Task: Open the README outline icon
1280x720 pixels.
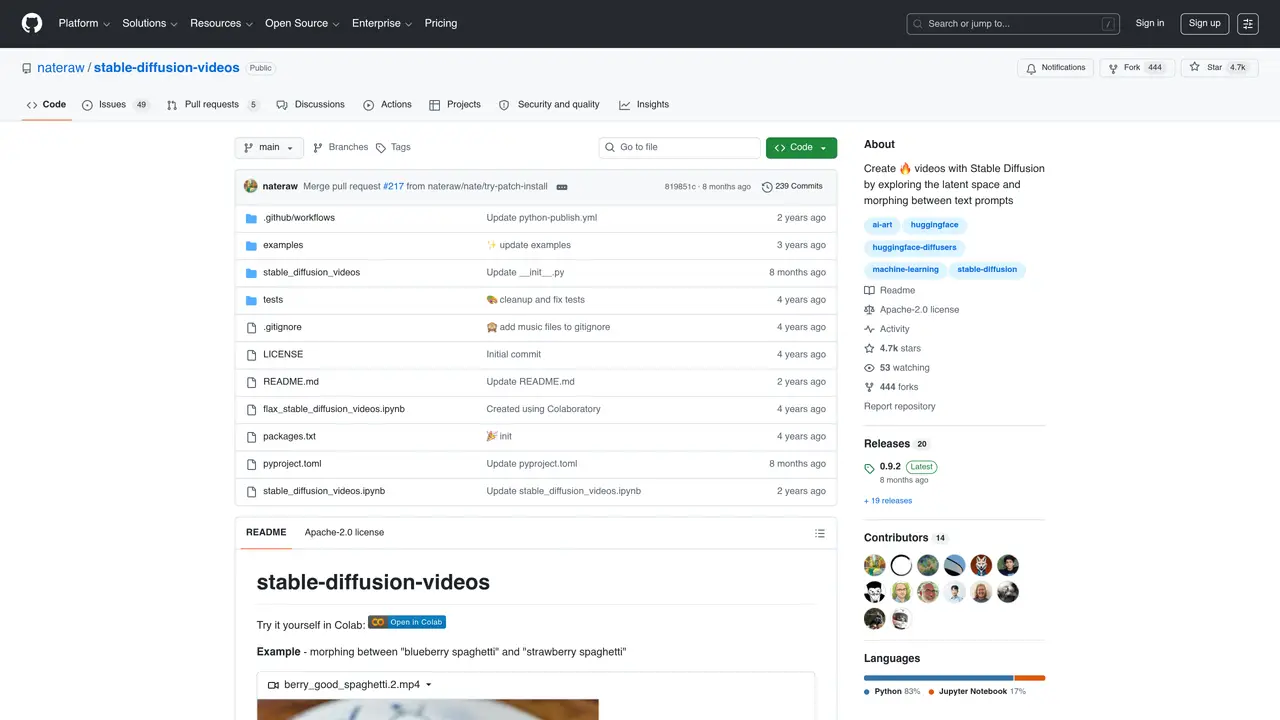Action: (820, 533)
